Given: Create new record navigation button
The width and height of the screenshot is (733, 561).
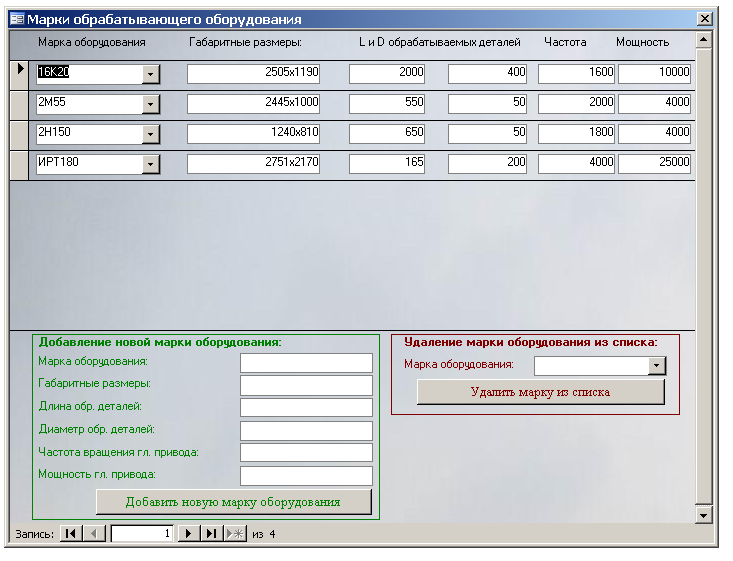Looking at the screenshot, I should point(235,533).
